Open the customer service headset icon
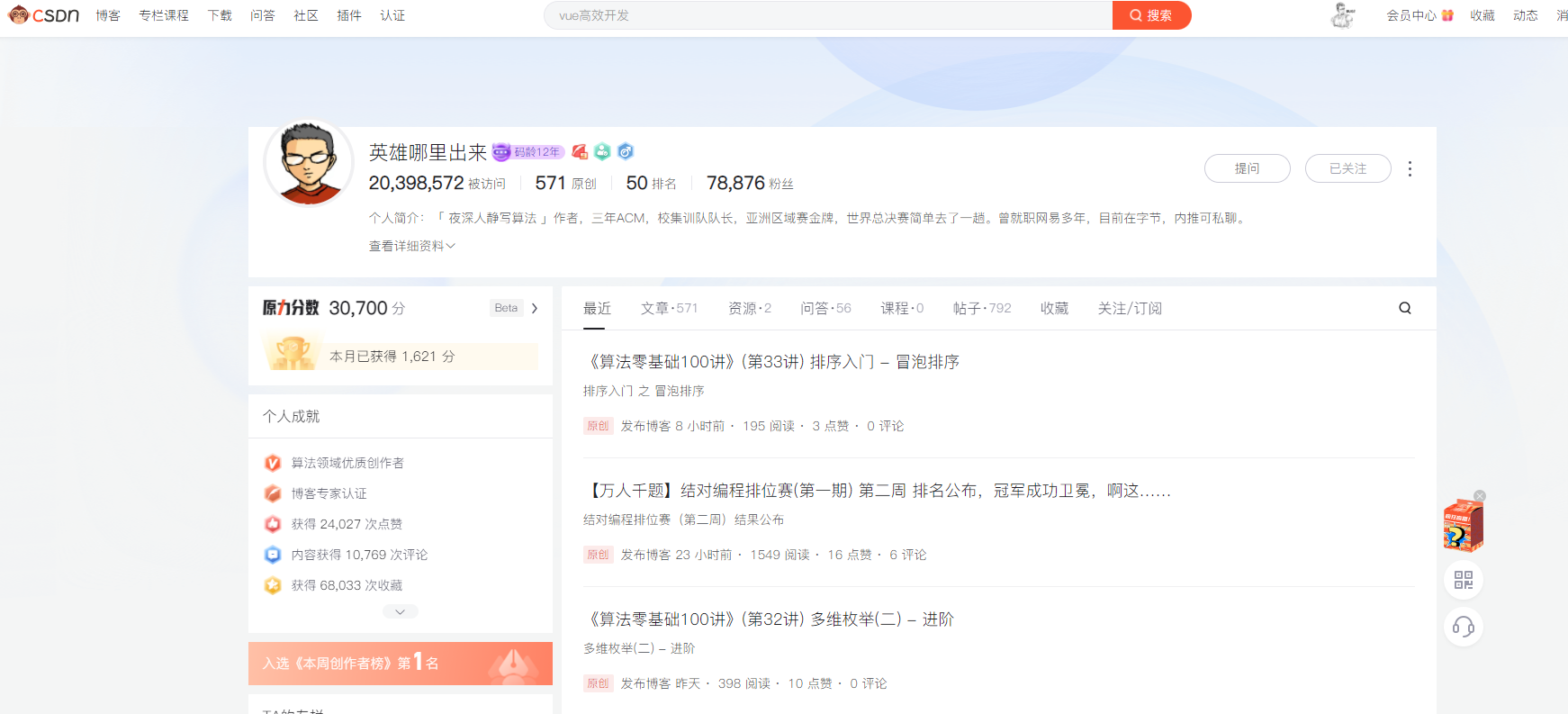The image size is (1568, 714). pos(1464,627)
